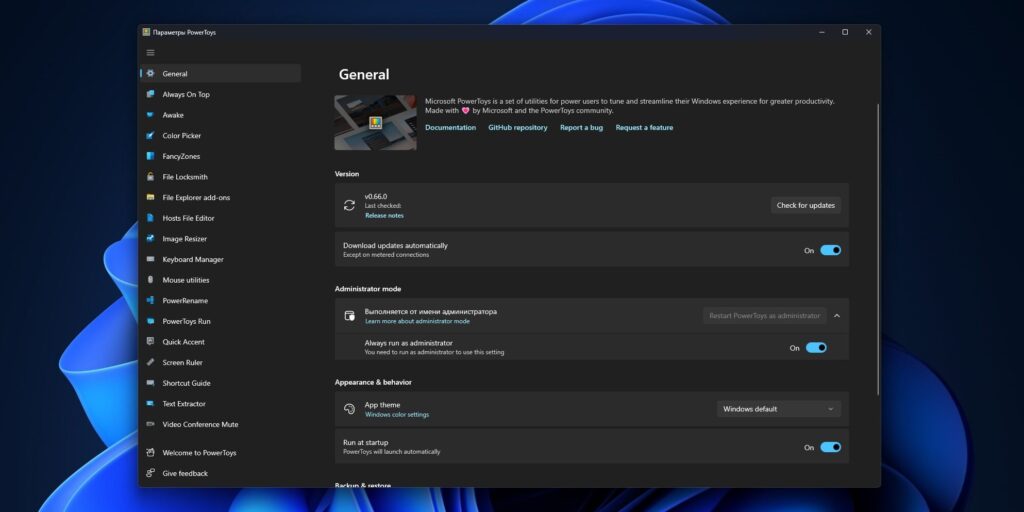Viewport: 1024px width, 512px height.
Task: Open the FancyZones settings page
Action: 220,156
